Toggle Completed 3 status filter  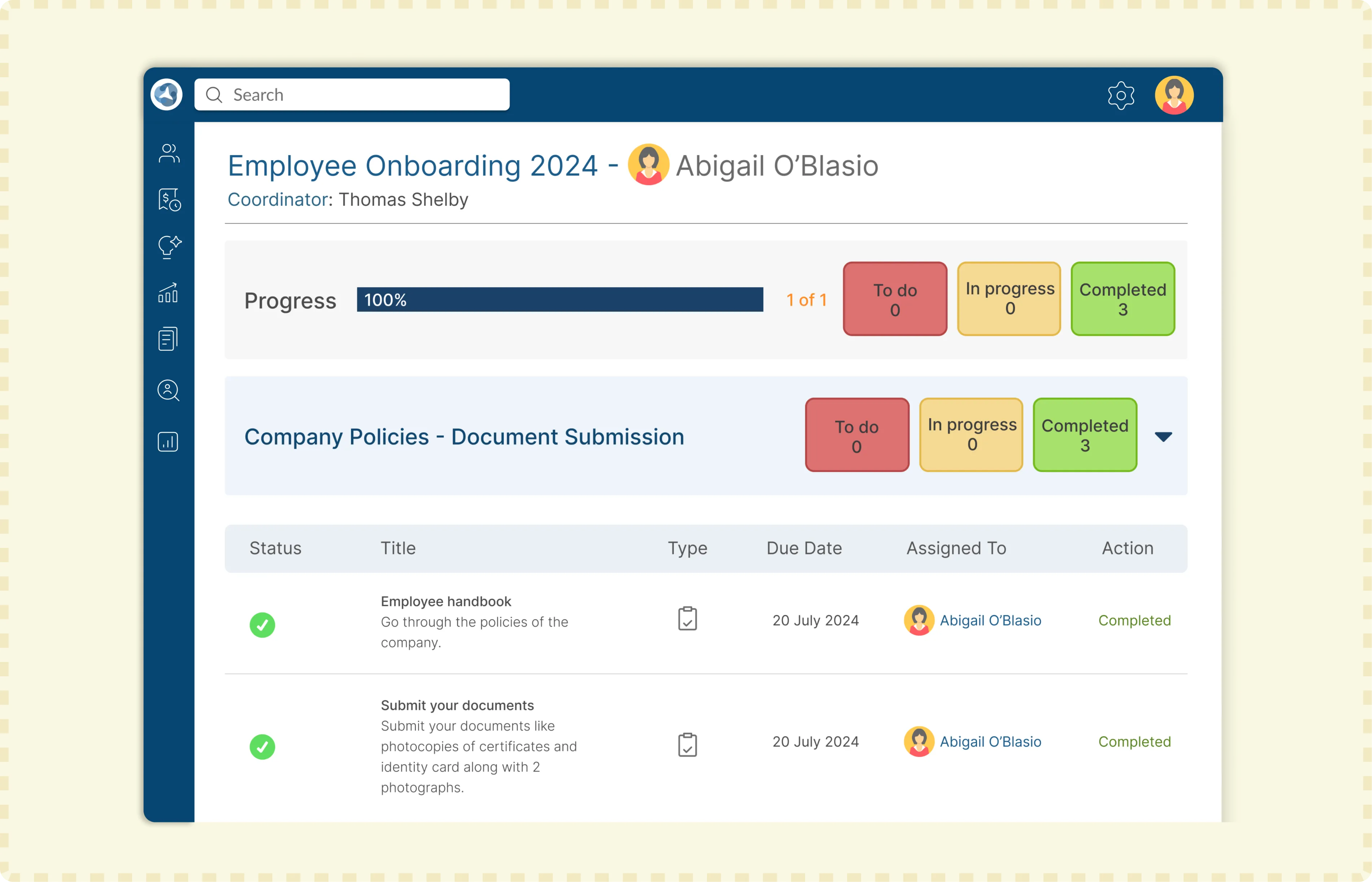1122,298
